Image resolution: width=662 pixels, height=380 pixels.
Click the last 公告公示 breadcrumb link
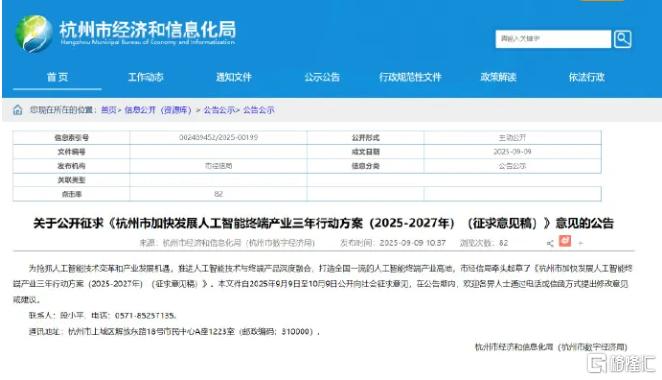258,110
